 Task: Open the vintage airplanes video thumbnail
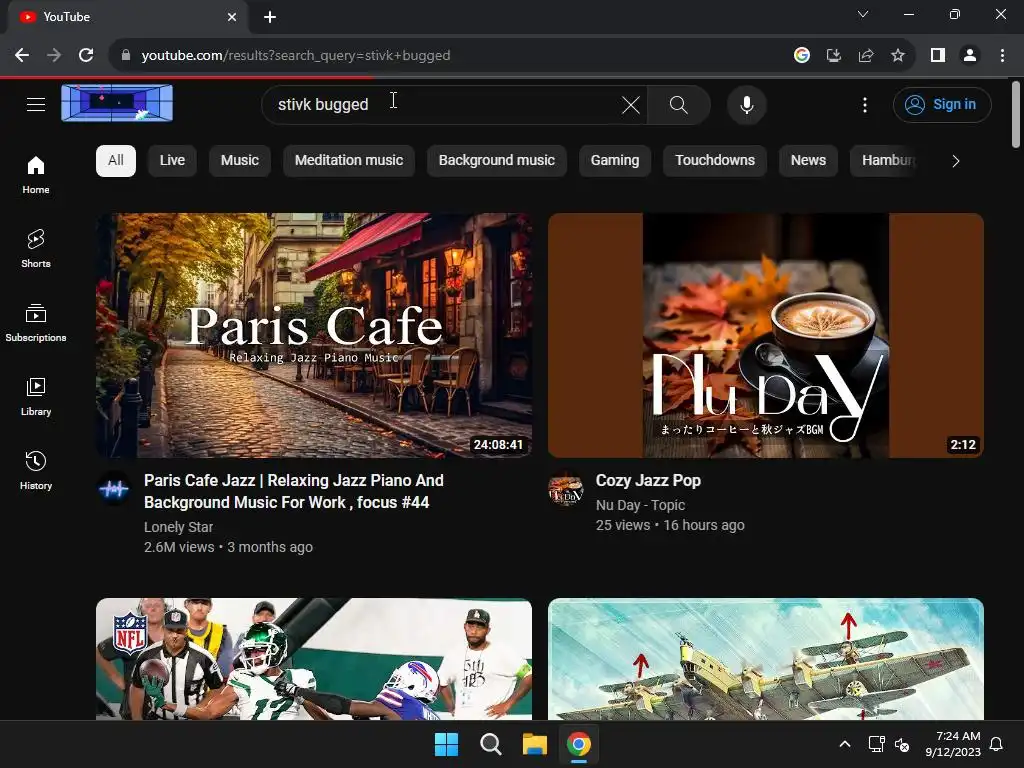coord(766,659)
